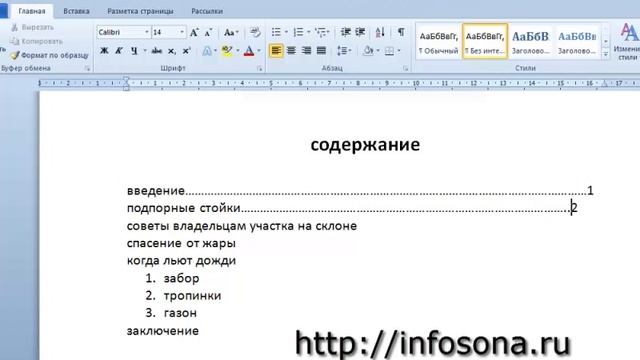Image resolution: width=640 pixels, height=360 pixels.
Task: Clear formatting icon
Action: [255, 32]
